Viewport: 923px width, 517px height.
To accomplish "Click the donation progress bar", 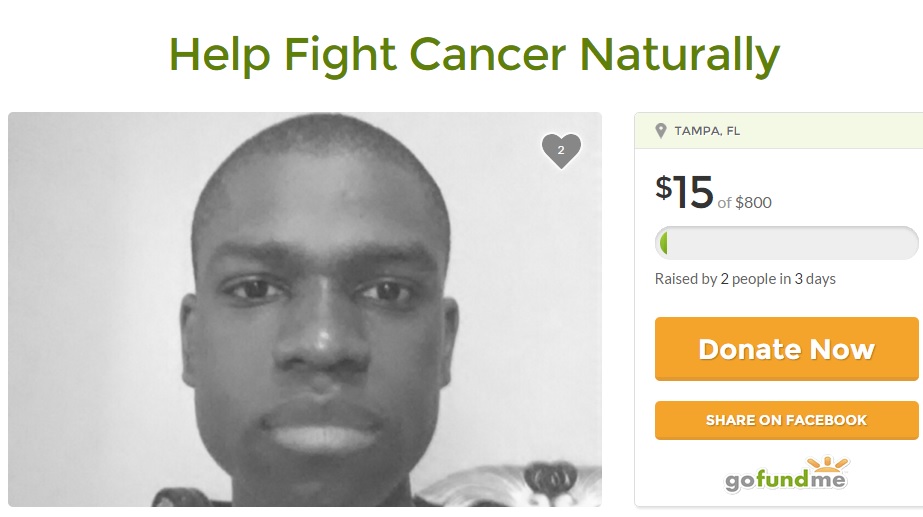I will click(x=786, y=243).
